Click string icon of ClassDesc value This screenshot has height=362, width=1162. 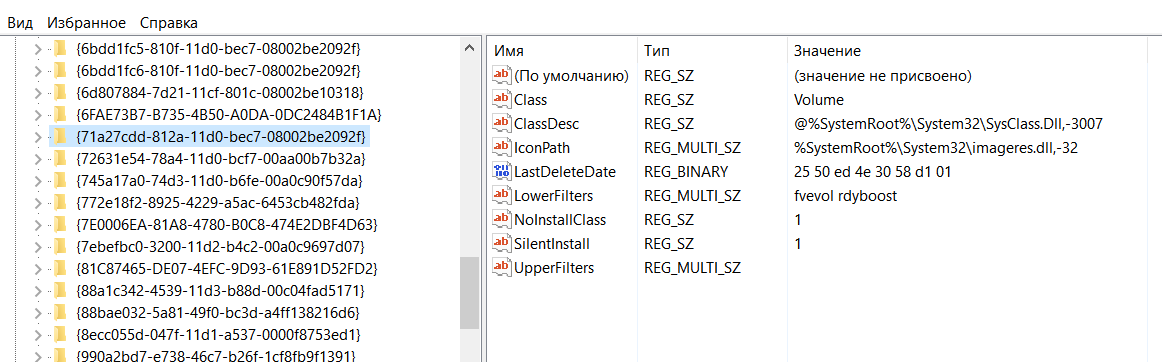coord(502,123)
